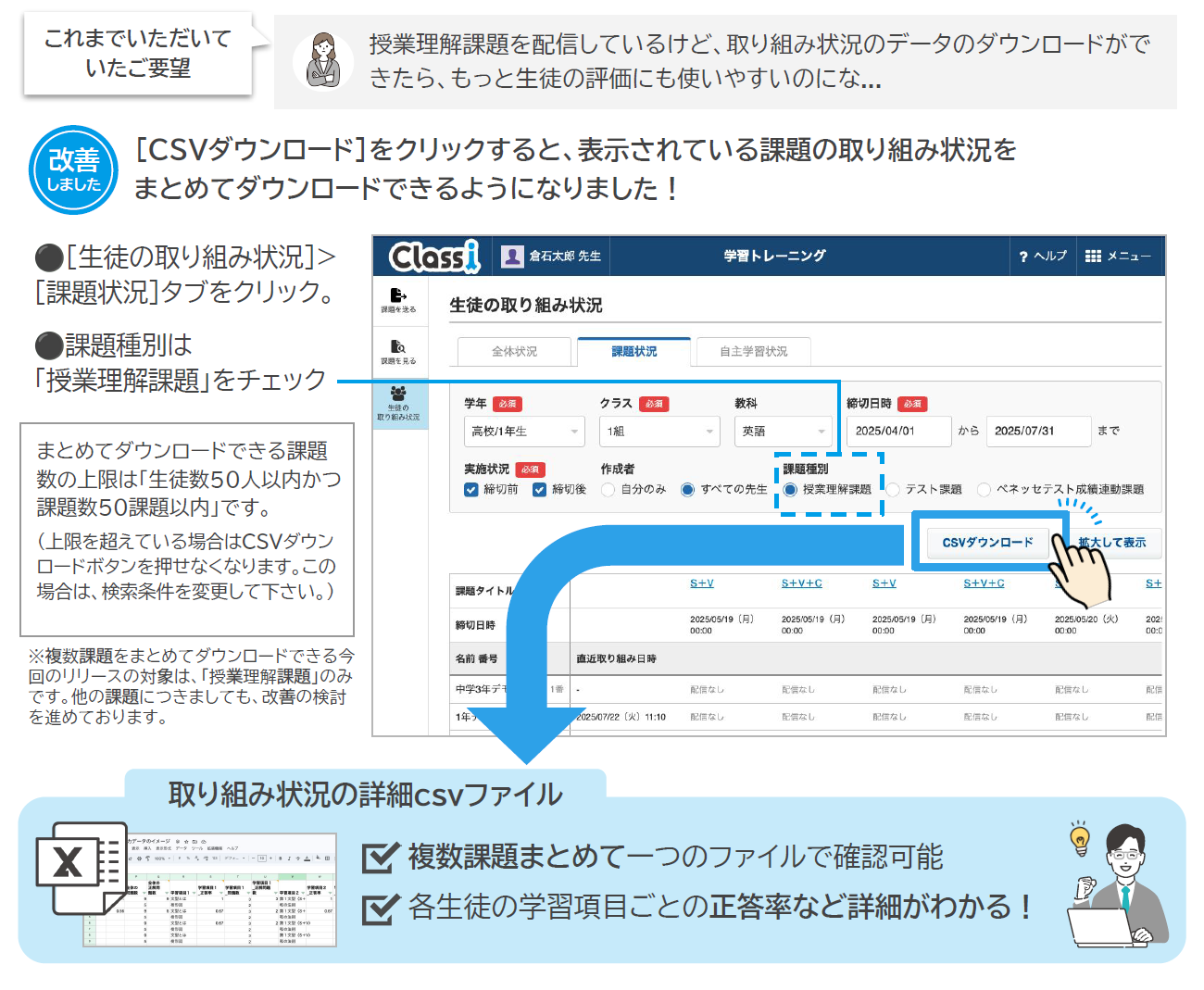This screenshot has width=1204, height=990.
Task: Click the teacher profile avatar icon
Action: tap(512, 257)
